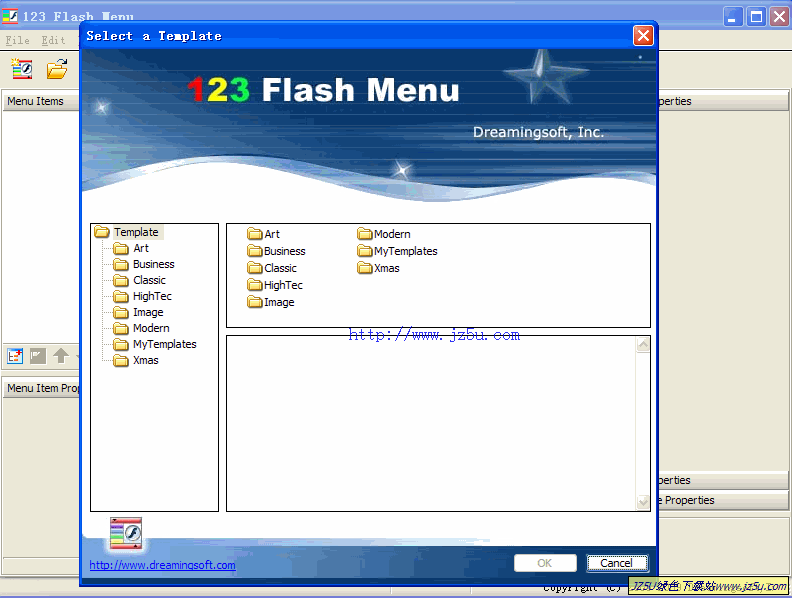Viewport: 792px width, 598px height.
Task: Click the move item up arrow icon
Action: click(61, 356)
